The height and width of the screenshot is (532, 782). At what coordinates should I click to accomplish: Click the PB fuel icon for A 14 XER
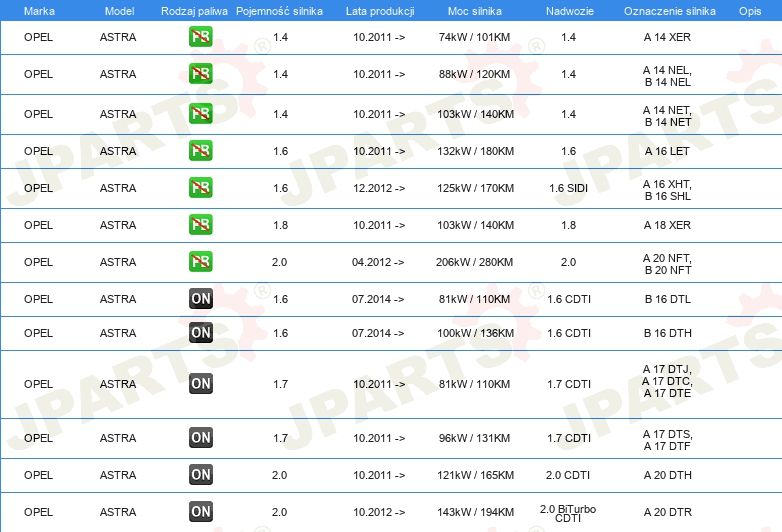201,37
